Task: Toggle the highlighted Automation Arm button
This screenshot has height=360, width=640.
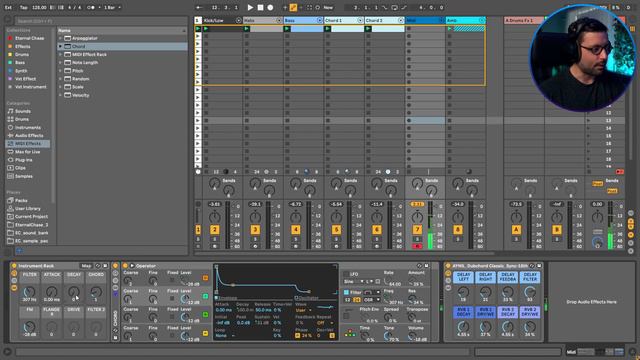Action: coord(293,7)
